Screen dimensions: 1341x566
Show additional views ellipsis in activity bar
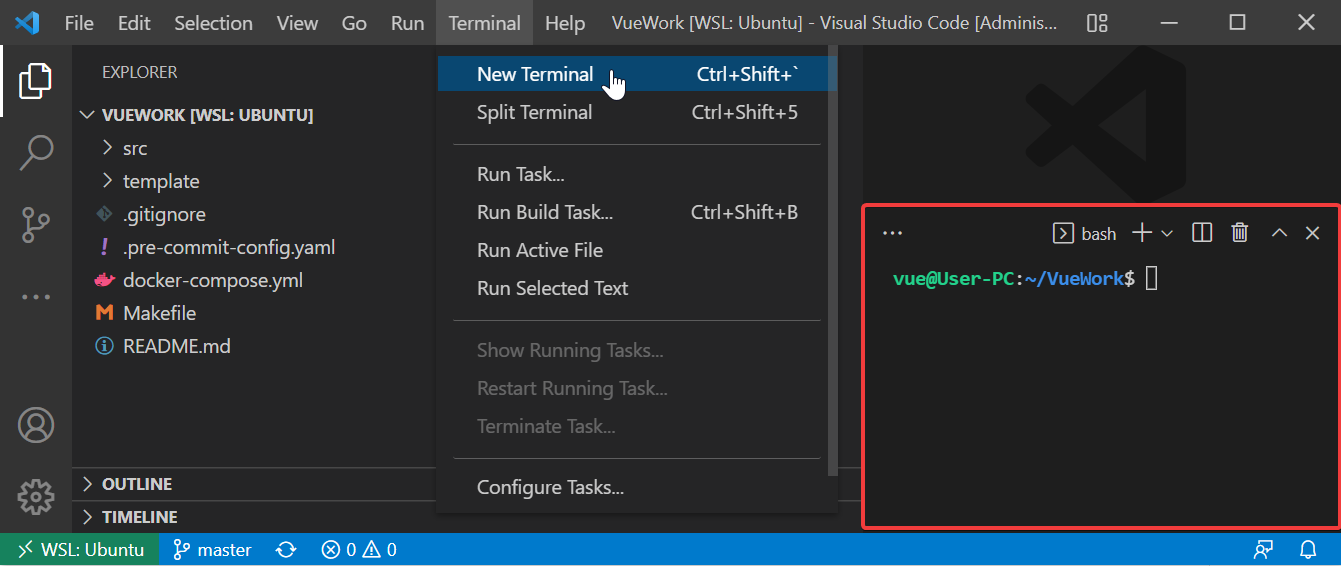35,297
